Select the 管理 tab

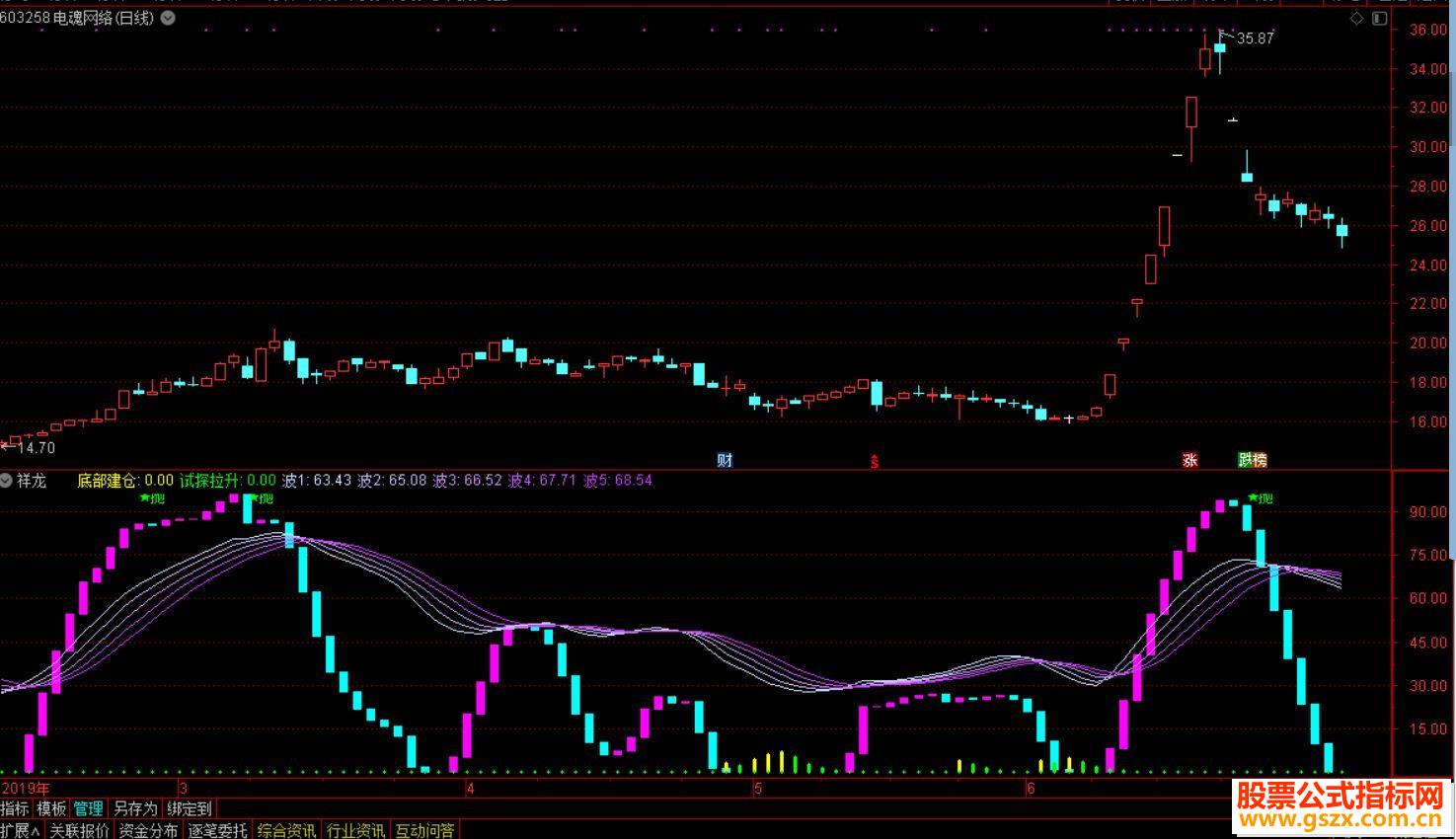[x=88, y=808]
